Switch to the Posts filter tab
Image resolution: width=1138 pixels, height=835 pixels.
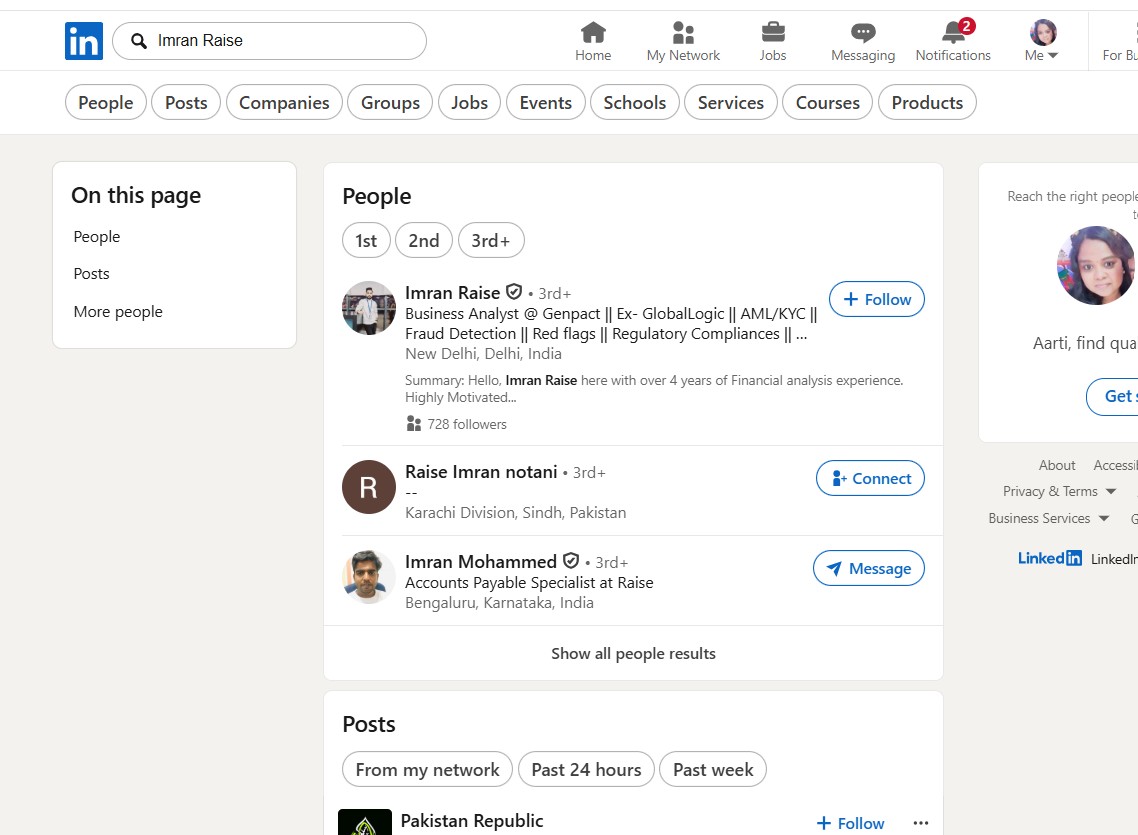[186, 102]
